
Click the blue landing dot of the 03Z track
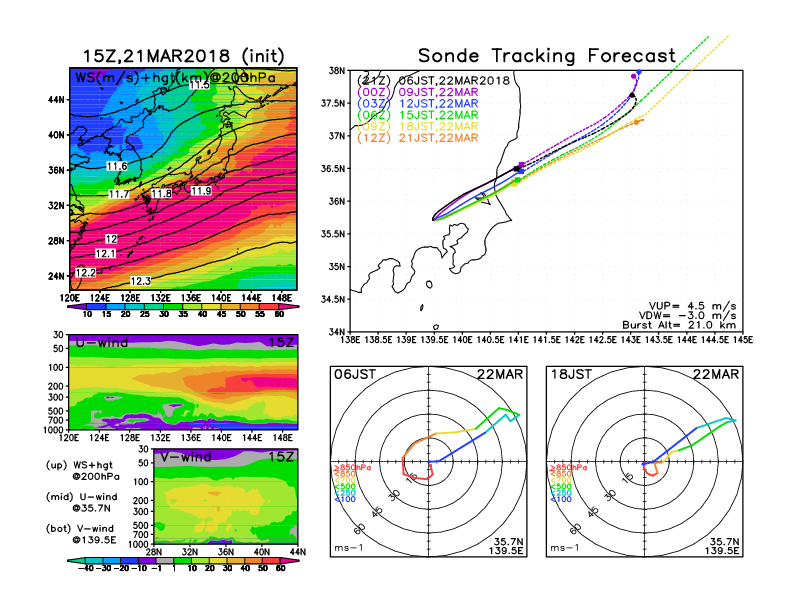coord(639,72)
